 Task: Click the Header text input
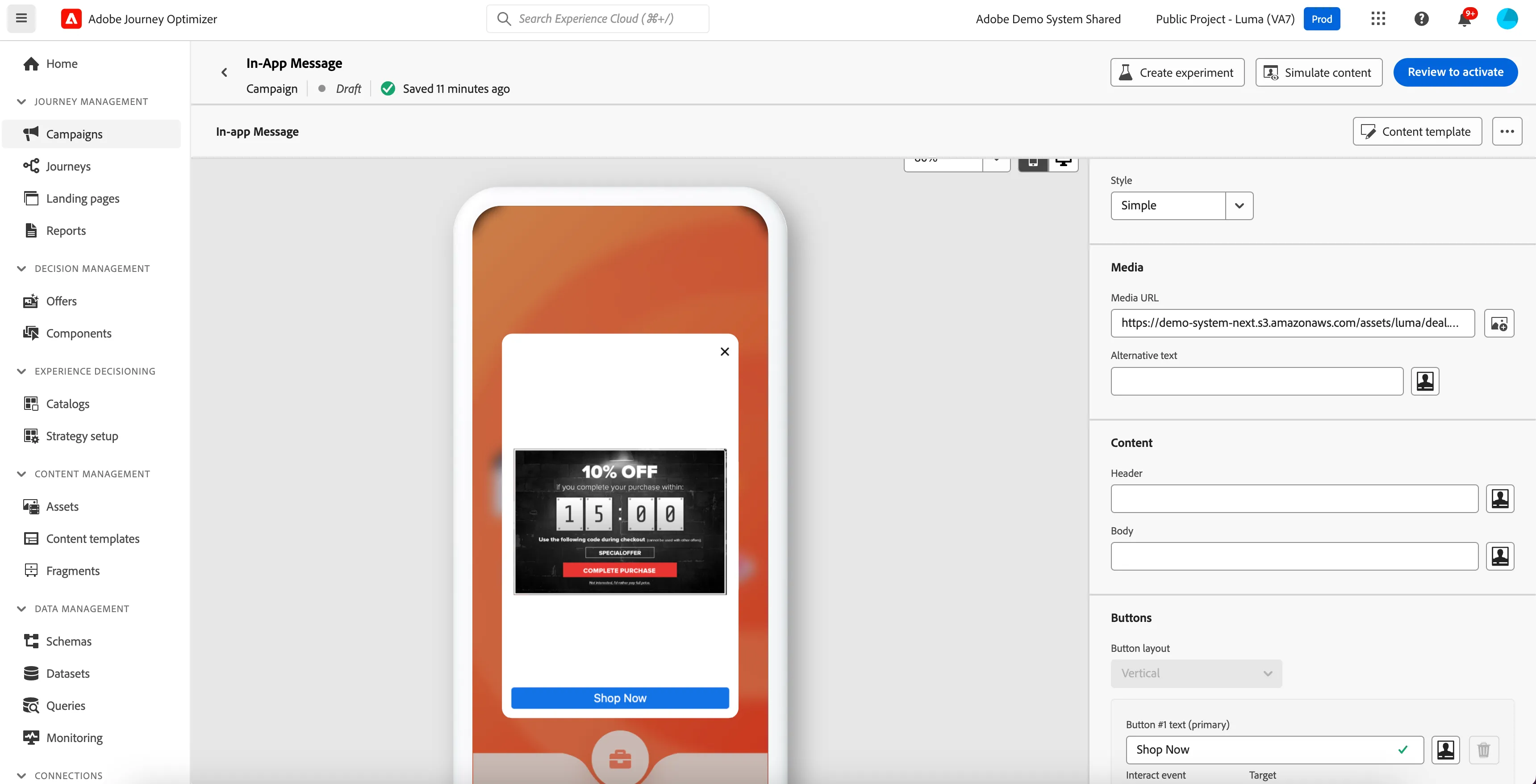(1294, 498)
